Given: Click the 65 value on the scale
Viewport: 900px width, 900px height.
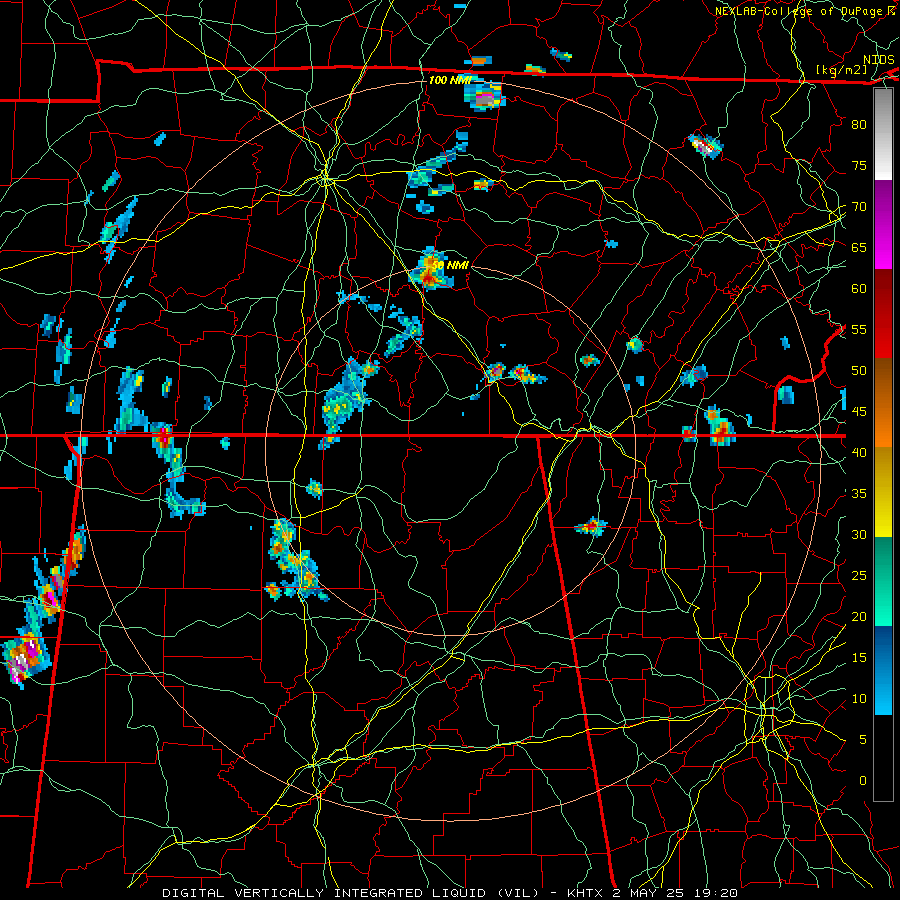Looking at the screenshot, I should [x=859, y=247].
